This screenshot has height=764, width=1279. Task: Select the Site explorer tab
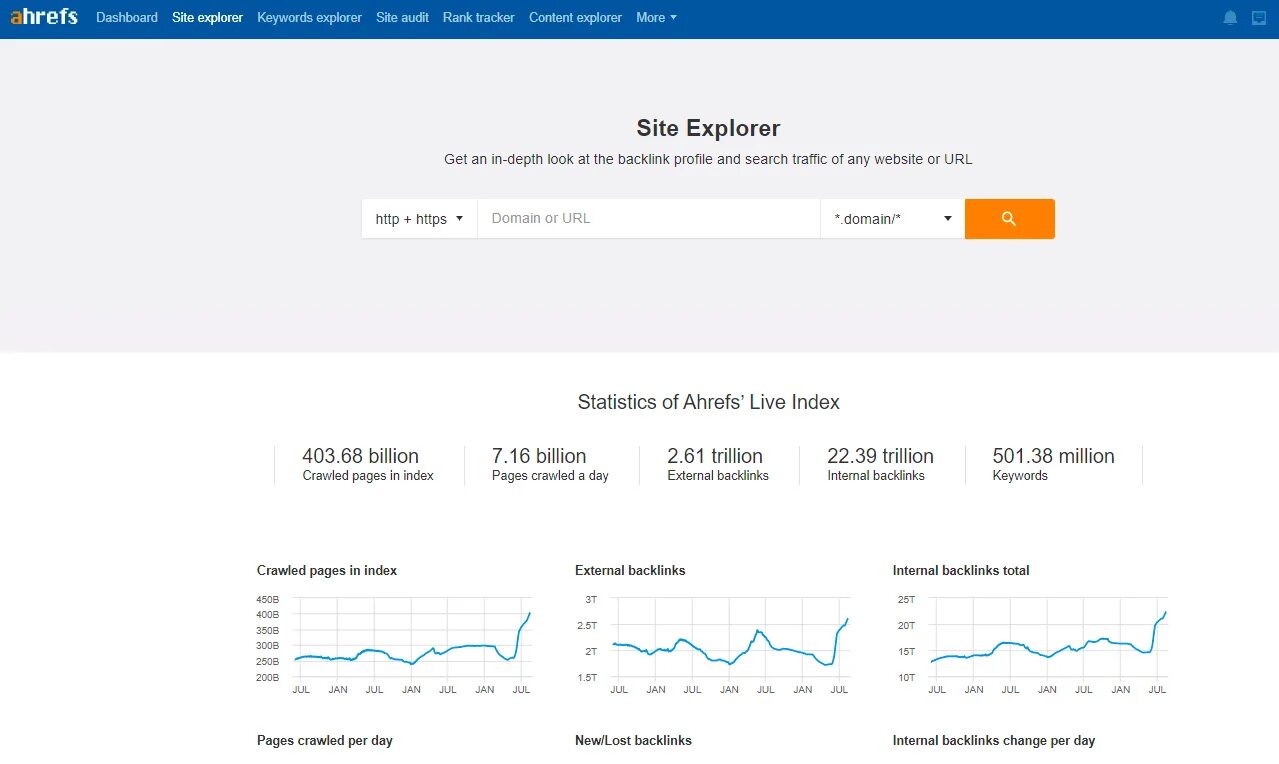point(207,17)
